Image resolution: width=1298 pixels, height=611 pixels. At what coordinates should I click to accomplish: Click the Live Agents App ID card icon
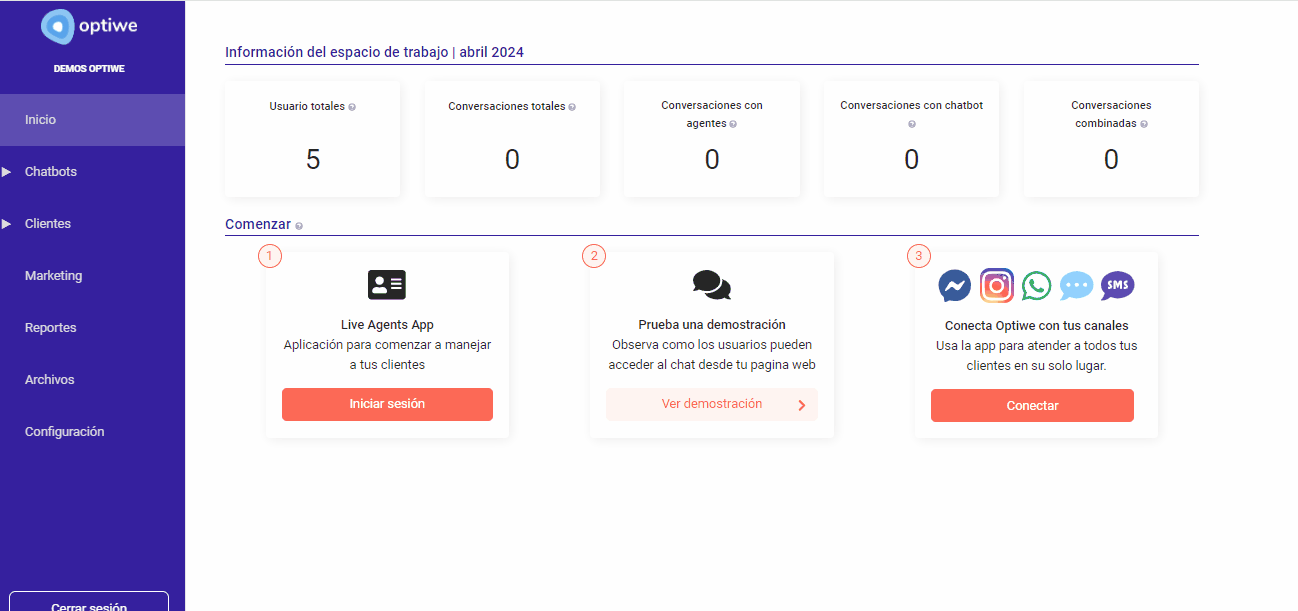click(x=387, y=285)
